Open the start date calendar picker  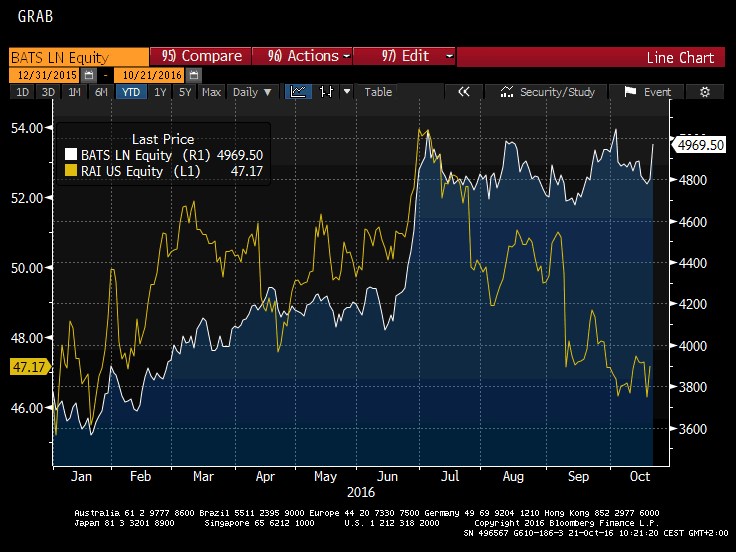89,75
